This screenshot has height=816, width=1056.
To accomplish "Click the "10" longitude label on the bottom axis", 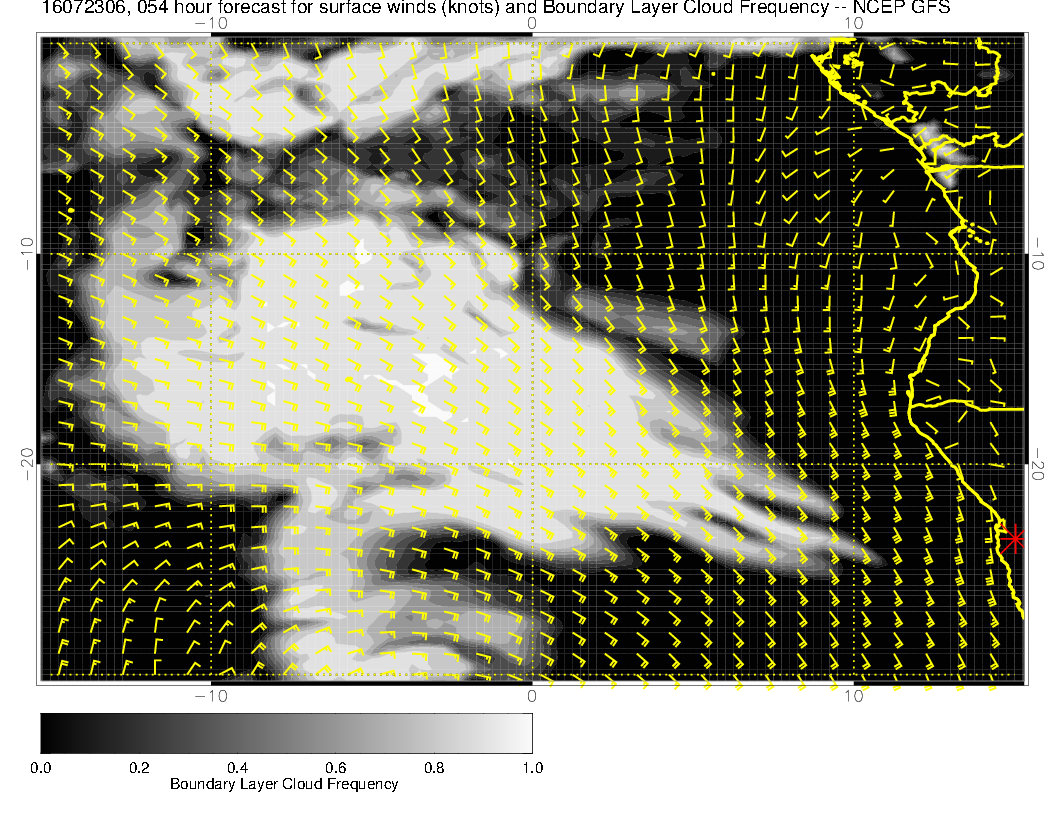I will (x=853, y=696).
